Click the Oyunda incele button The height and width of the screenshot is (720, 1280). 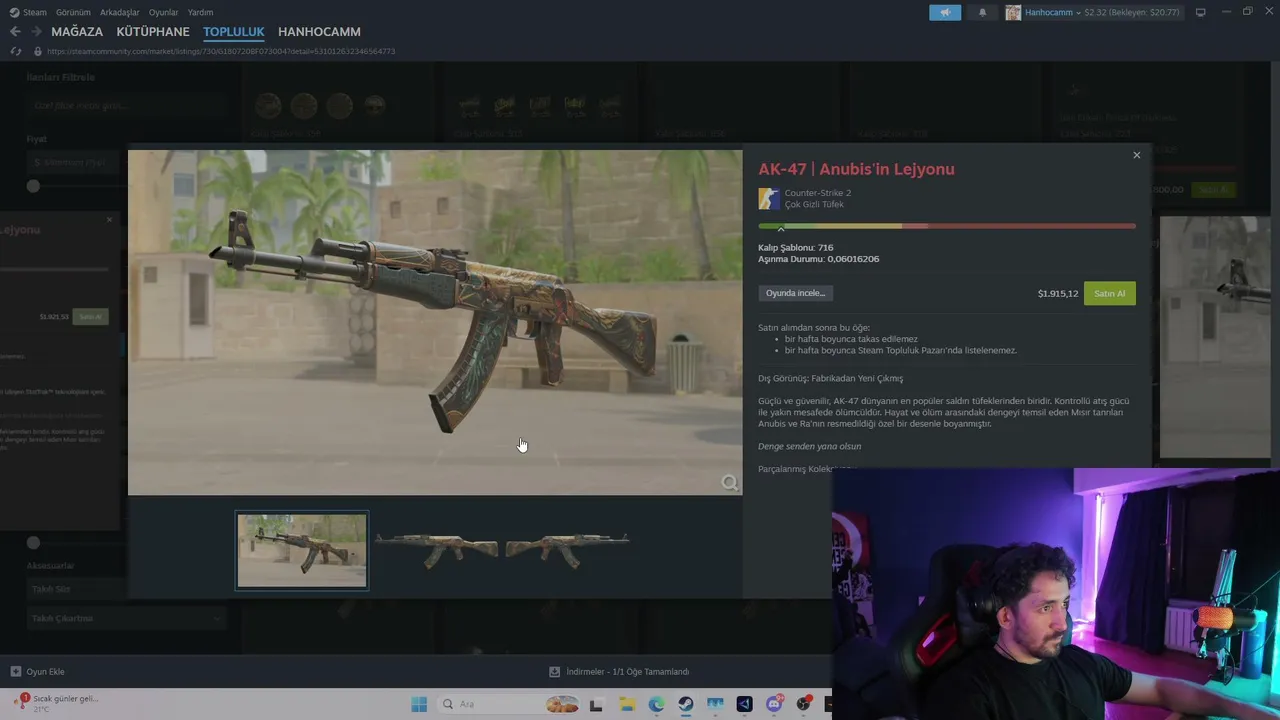point(796,293)
